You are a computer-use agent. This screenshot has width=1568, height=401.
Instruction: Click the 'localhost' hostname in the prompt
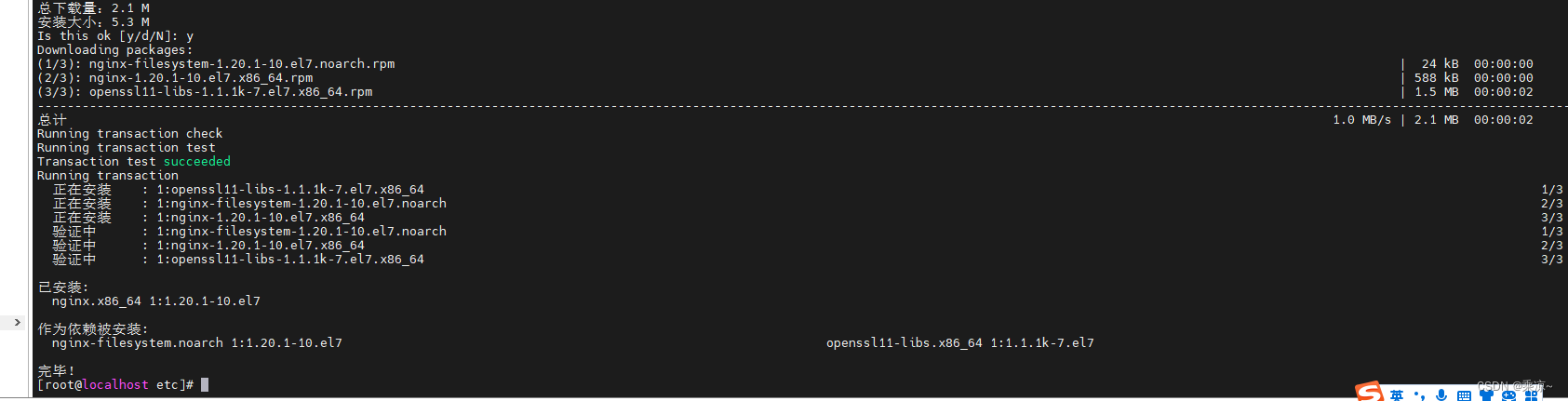pos(115,384)
